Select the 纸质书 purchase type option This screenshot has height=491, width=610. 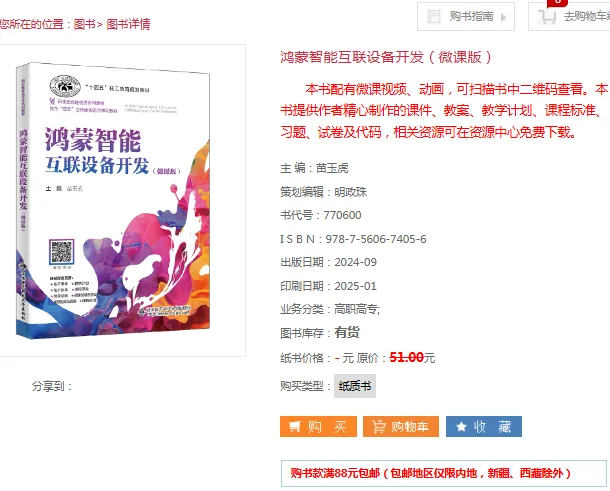tap(355, 386)
